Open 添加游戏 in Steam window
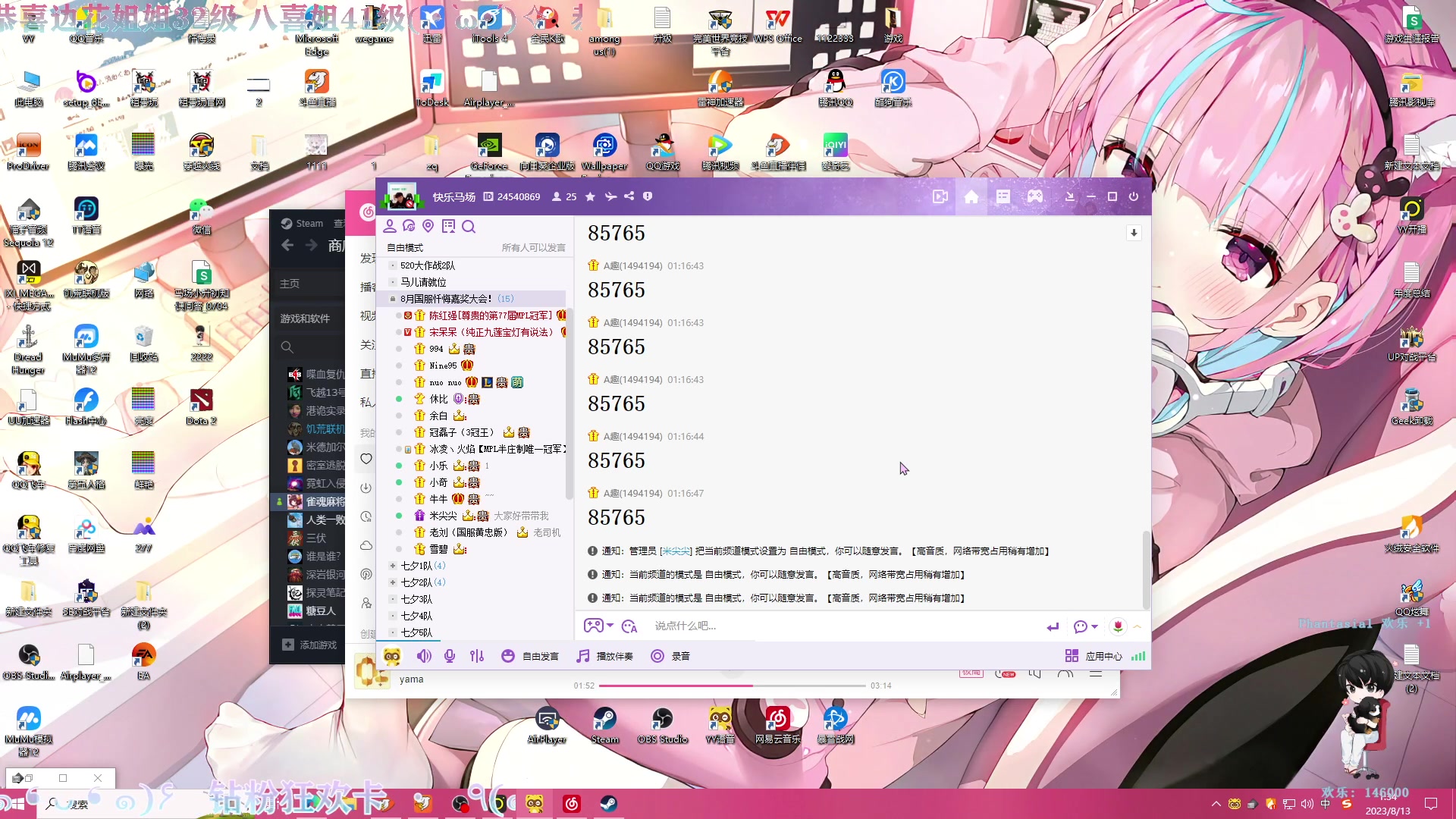The image size is (1456, 819). (309, 645)
